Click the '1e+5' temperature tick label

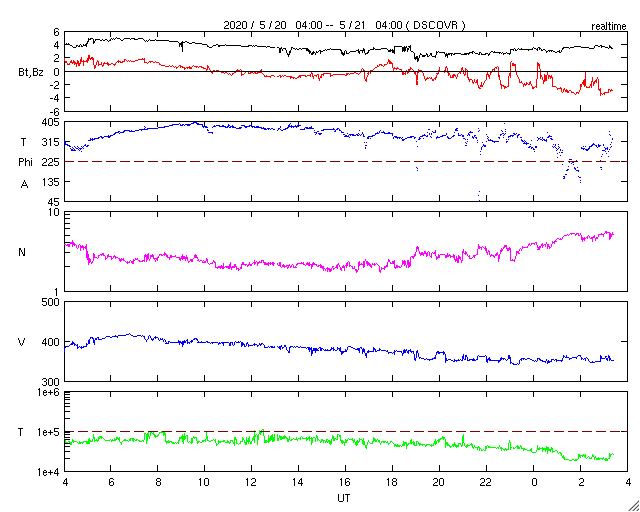[48, 432]
